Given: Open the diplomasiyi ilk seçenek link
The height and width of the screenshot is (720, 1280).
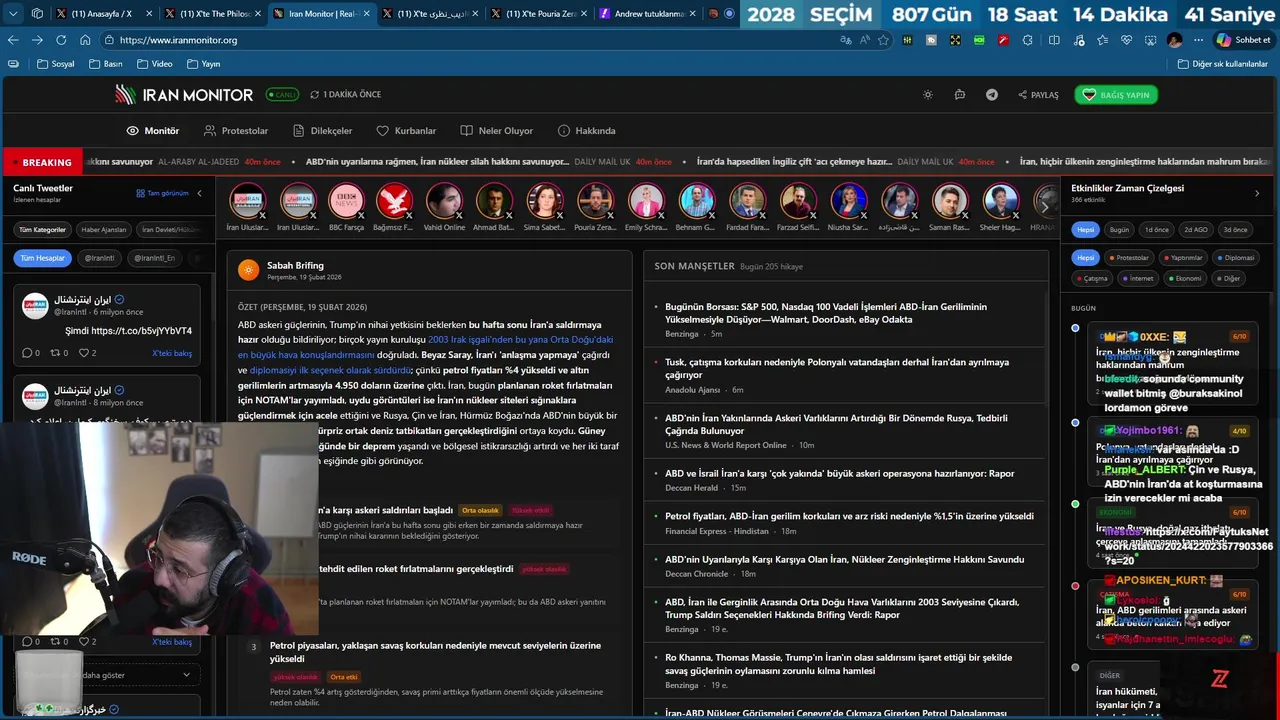Looking at the screenshot, I should tap(330, 370).
